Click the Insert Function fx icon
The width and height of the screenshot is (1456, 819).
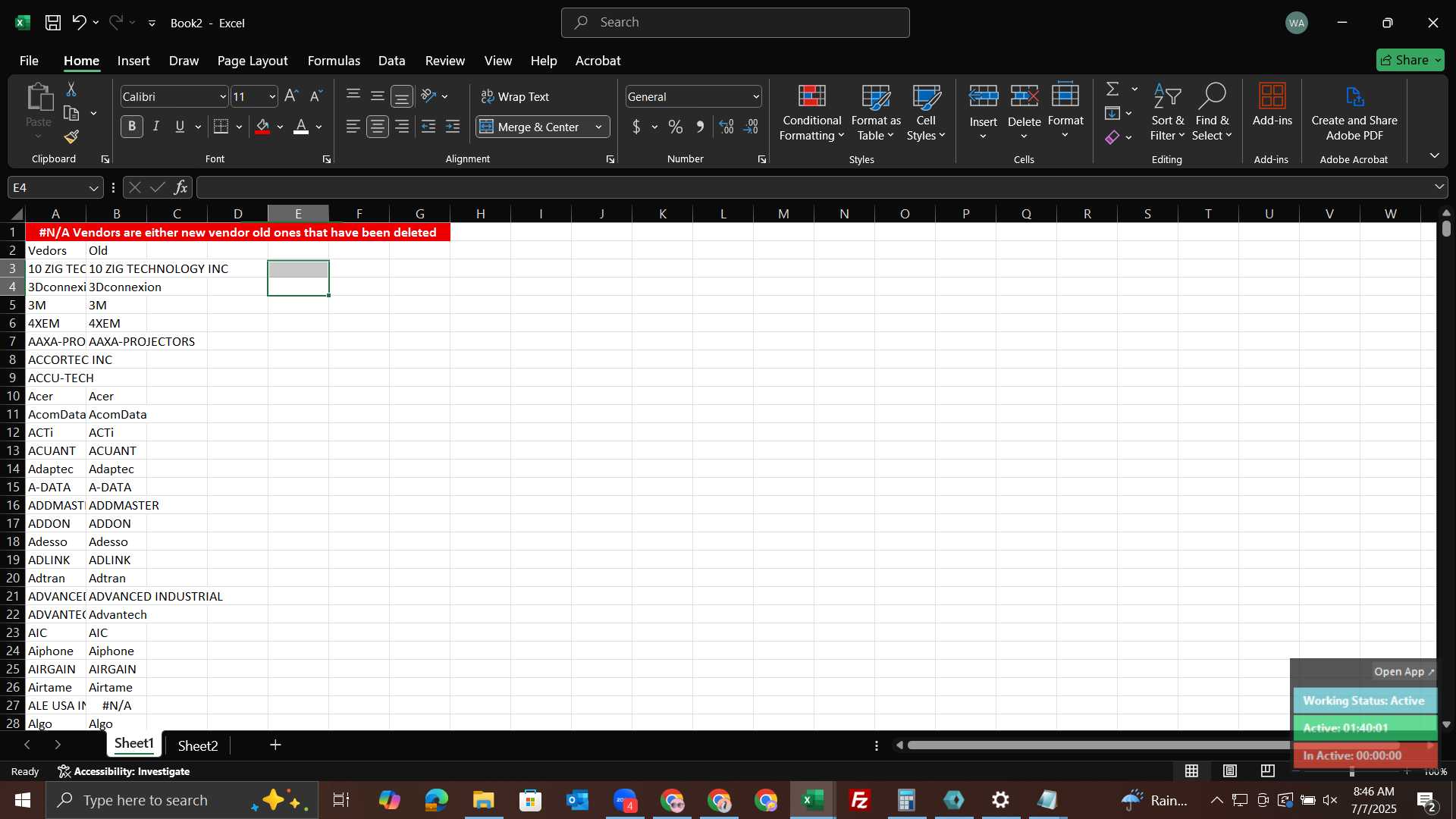click(180, 187)
